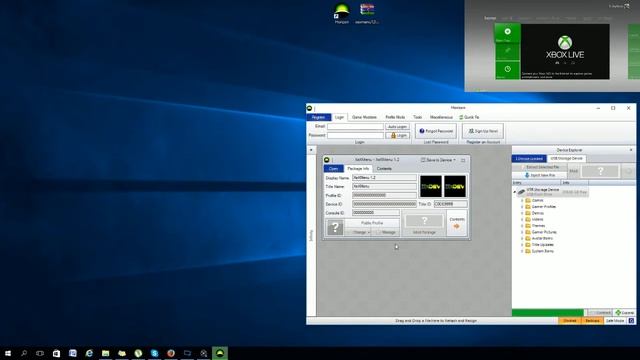Screen dimensions: 640x360
Task: Close the Device Explorer panel
Action: click(631, 150)
